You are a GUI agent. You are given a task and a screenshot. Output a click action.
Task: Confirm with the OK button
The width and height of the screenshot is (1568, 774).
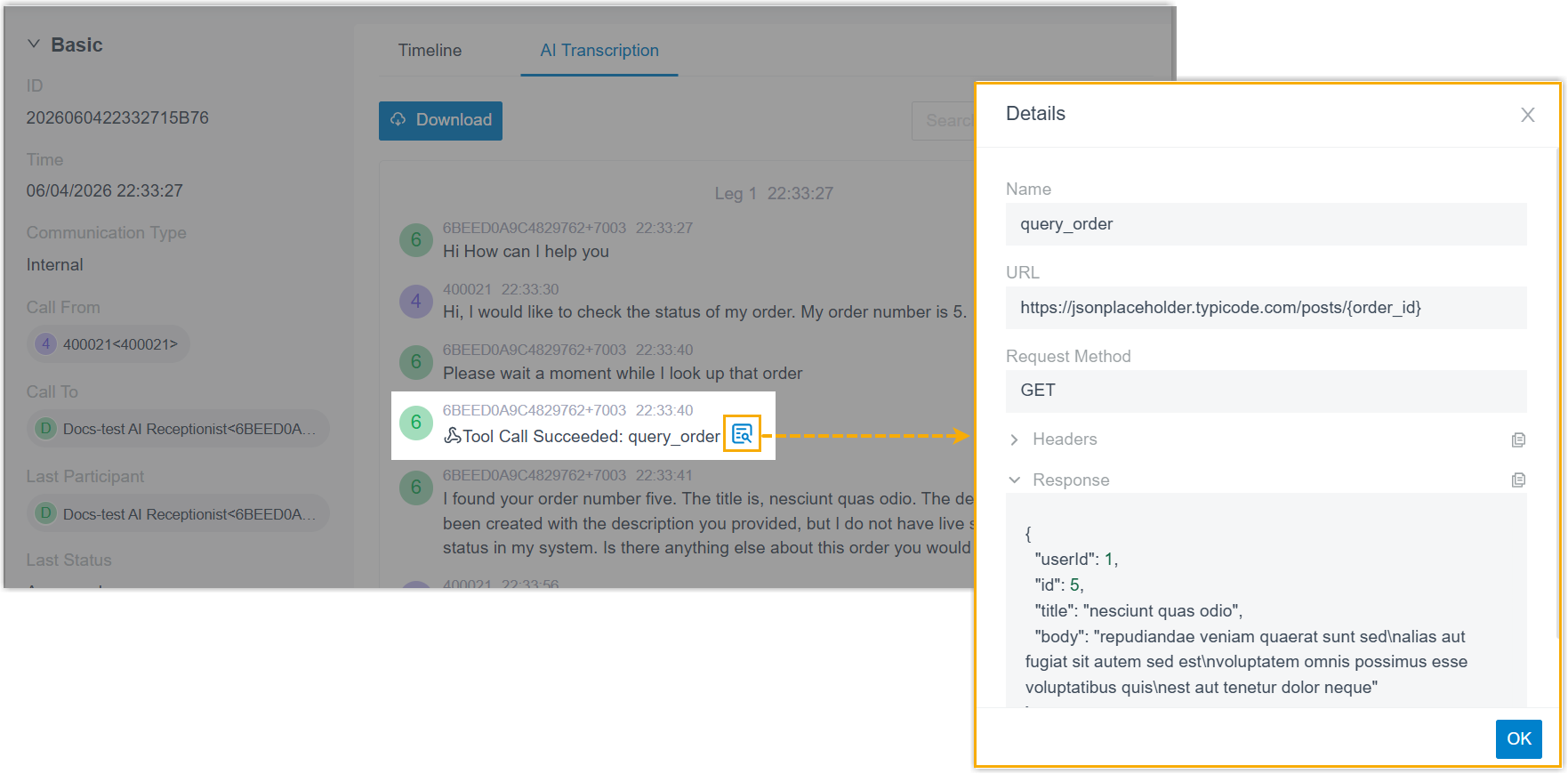pos(1518,738)
